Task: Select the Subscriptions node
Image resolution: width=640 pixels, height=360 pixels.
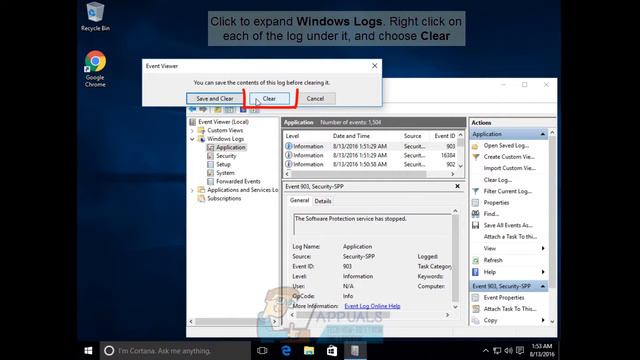Action: click(224, 198)
